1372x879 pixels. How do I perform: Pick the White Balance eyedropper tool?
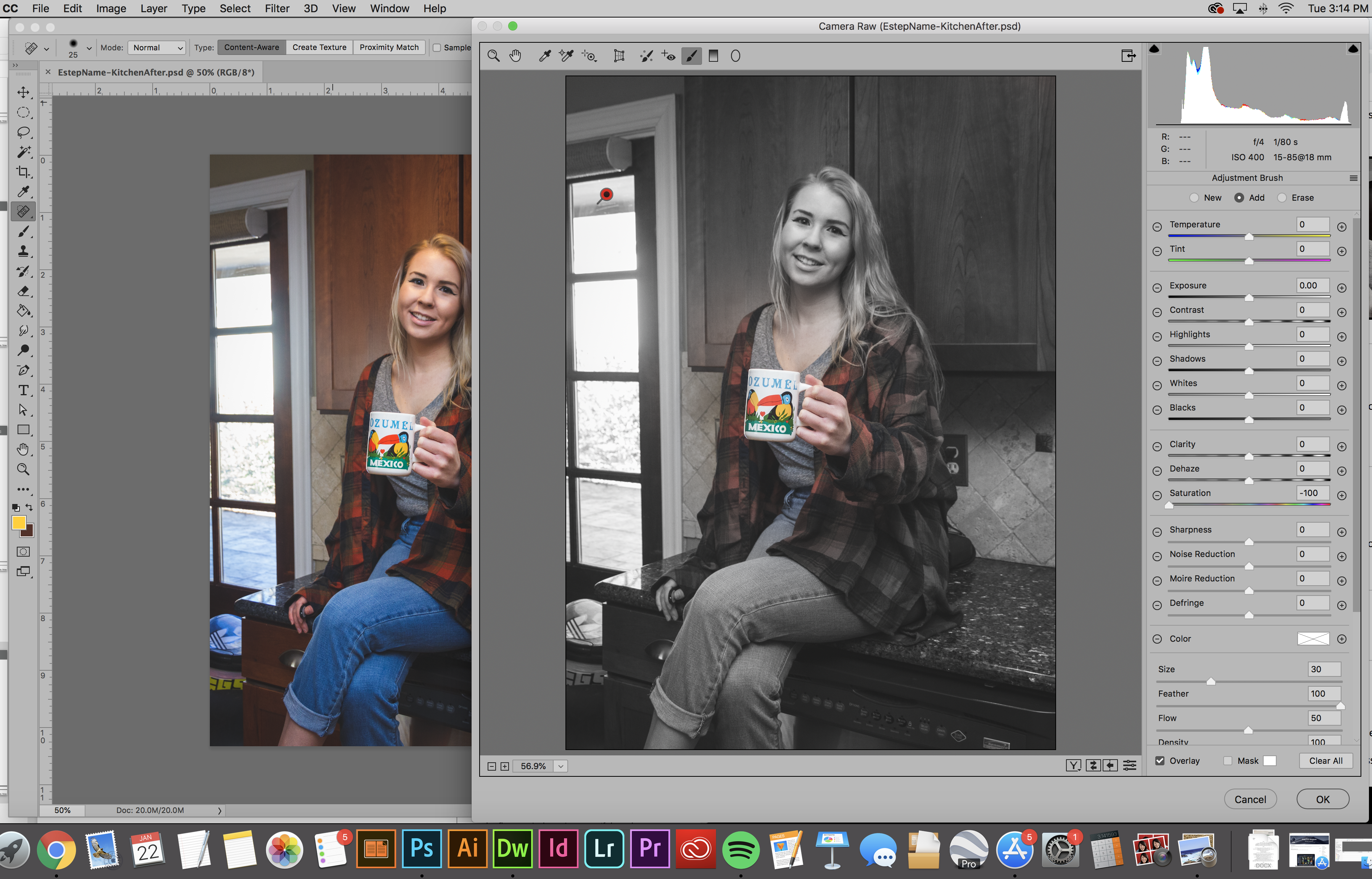pyautogui.click(x=544, y=56)
